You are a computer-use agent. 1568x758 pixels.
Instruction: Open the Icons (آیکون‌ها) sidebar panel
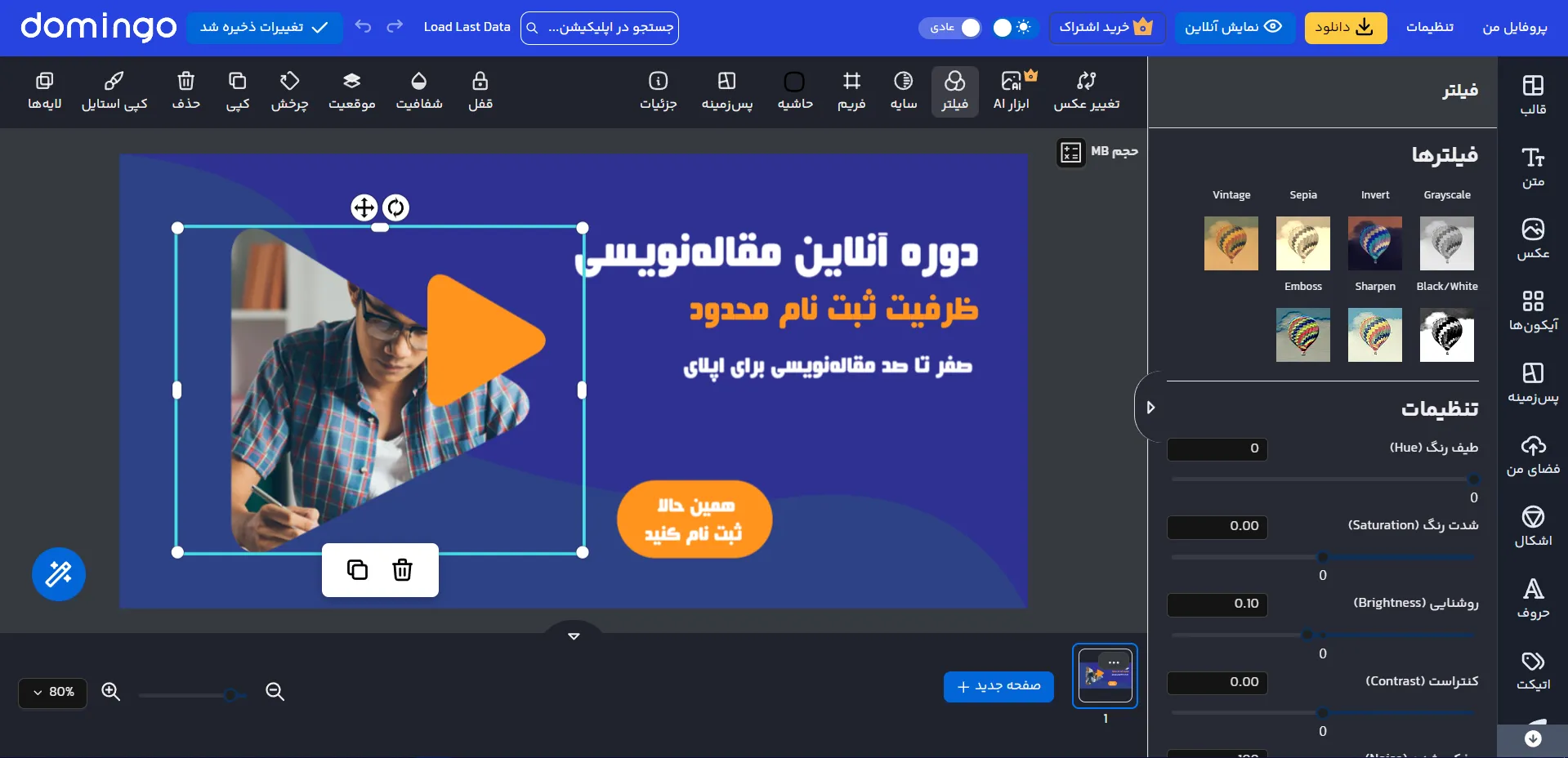point(1533,310)
